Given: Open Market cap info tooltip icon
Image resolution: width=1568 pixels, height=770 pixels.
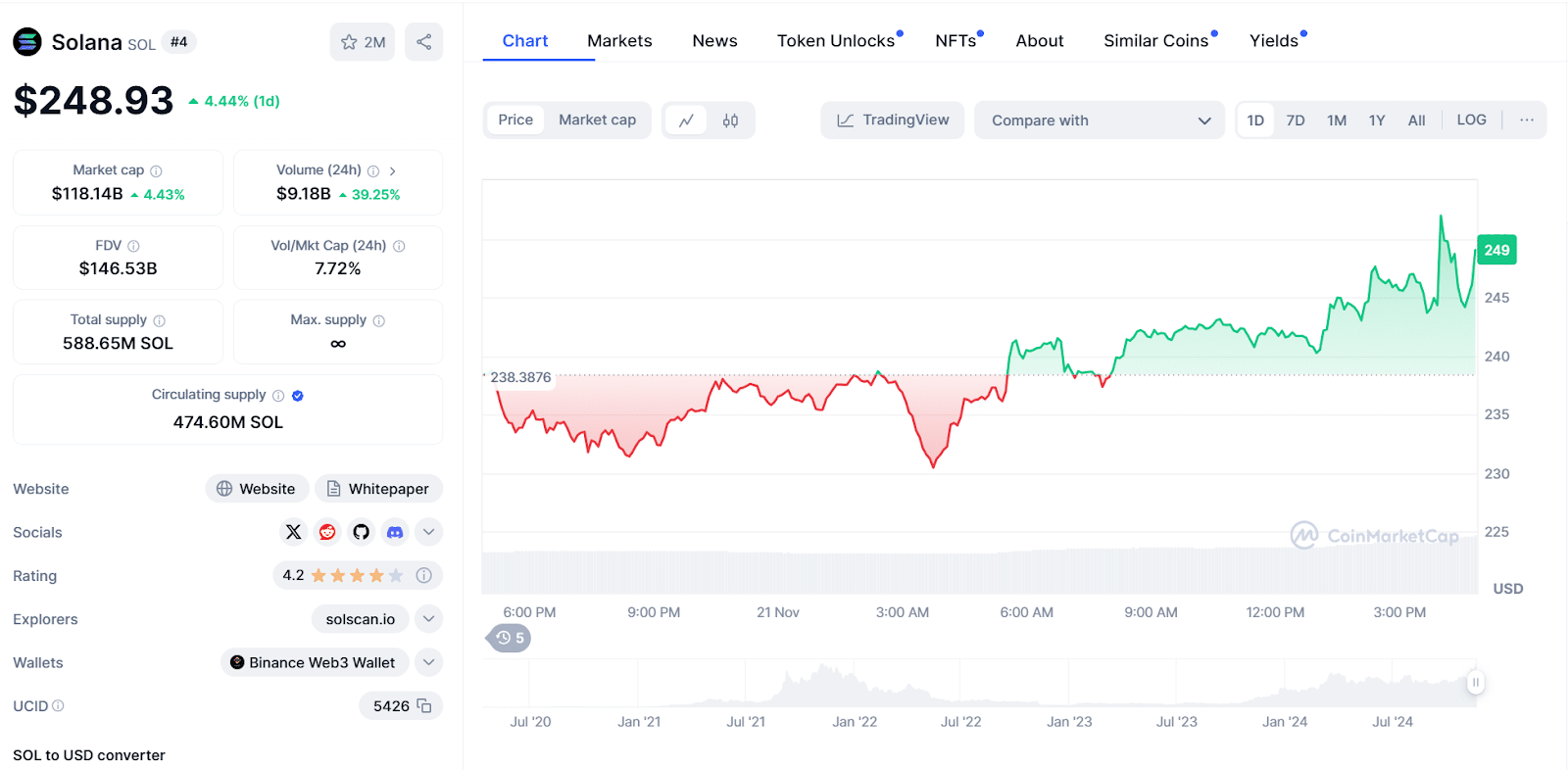Looking at the screenshot, I should coord(156,170).
